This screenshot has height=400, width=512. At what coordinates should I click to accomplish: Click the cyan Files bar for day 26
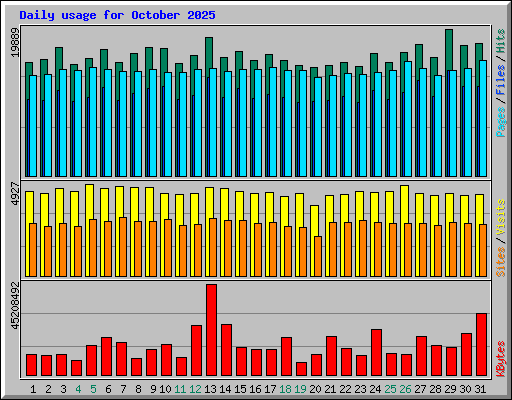(x=408, y=119)
